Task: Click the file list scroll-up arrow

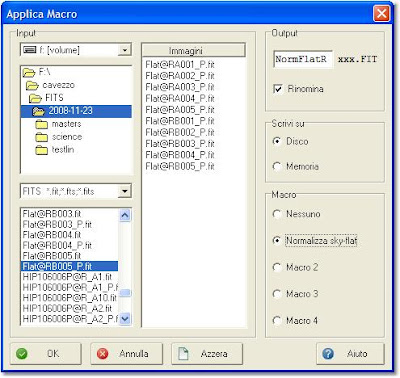Action: tap(125, 215)
